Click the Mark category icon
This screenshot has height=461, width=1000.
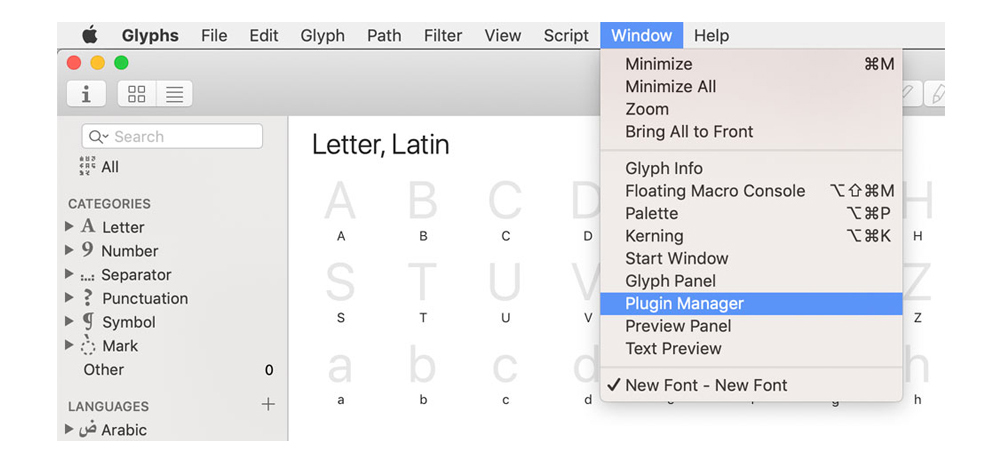coord(88,345)
